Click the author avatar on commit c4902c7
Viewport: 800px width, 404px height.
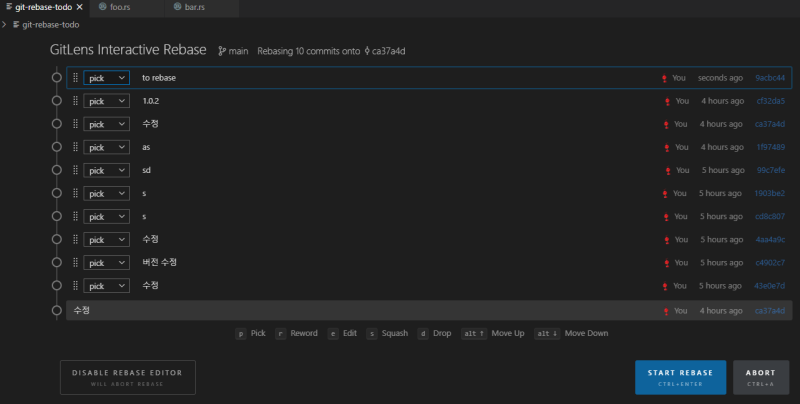click(664, 263)
